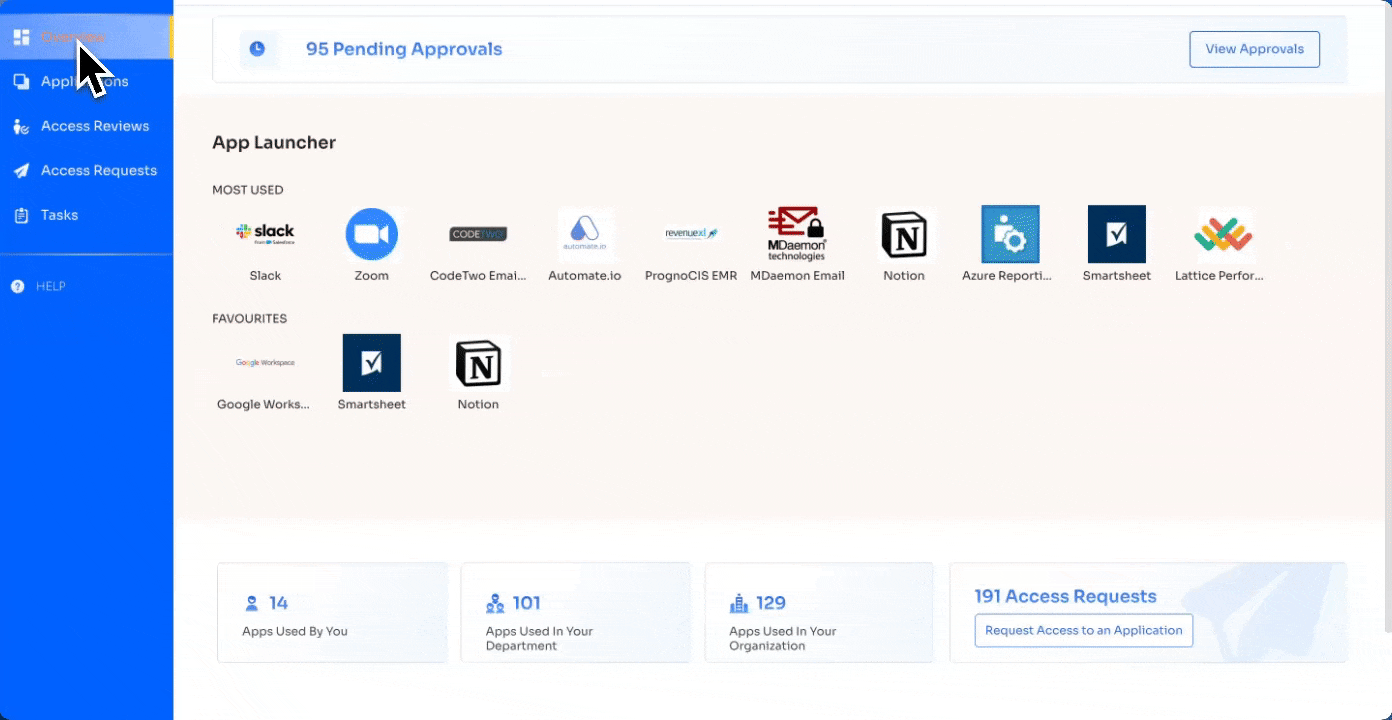Click the 191 Access Requests heading
The image size is (1392, 720).
(x=1065, y=596)
